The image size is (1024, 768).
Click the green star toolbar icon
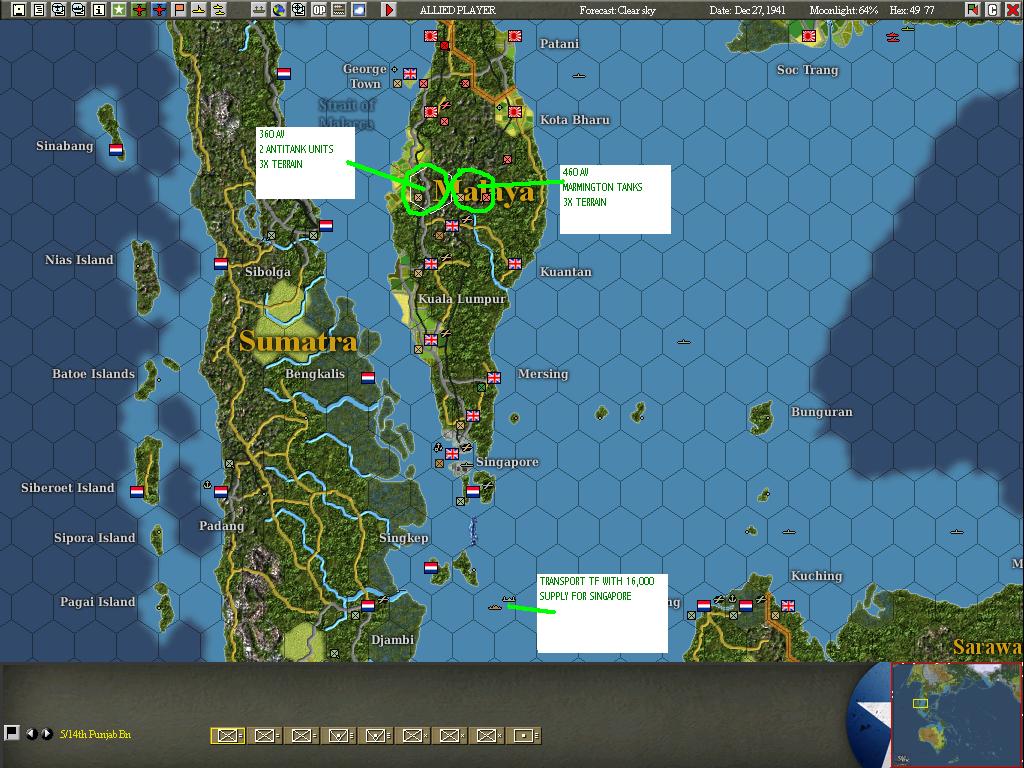pos(118,10)
